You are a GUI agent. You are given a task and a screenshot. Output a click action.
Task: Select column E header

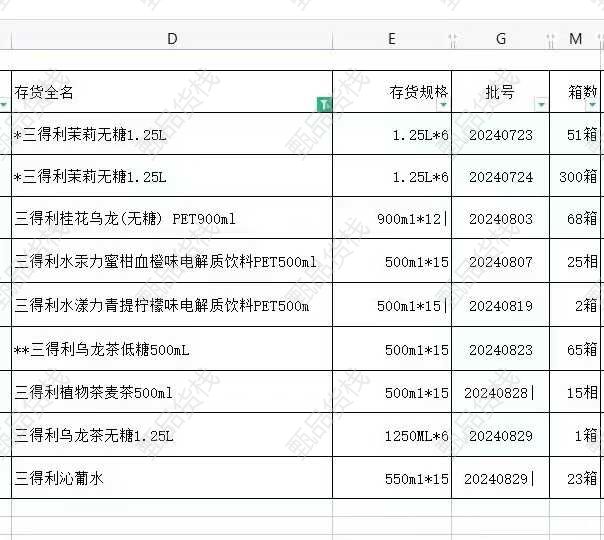point(392,39)
